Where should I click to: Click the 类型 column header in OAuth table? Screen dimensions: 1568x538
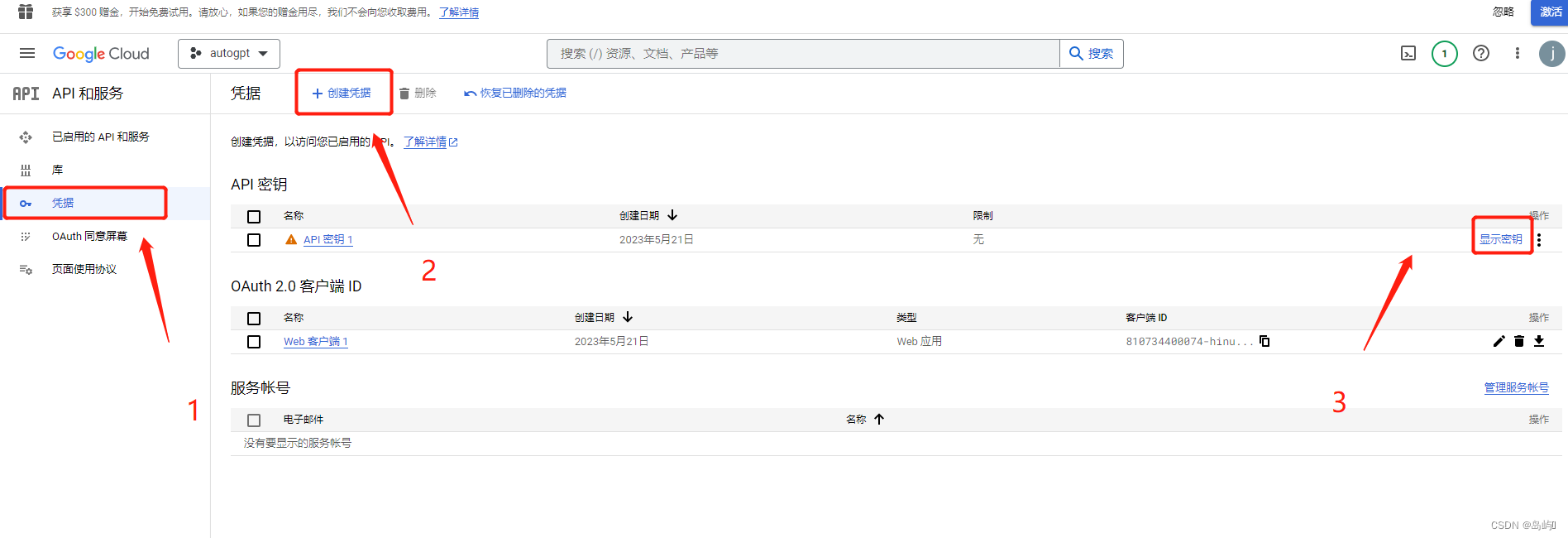(x=906, y=317)
